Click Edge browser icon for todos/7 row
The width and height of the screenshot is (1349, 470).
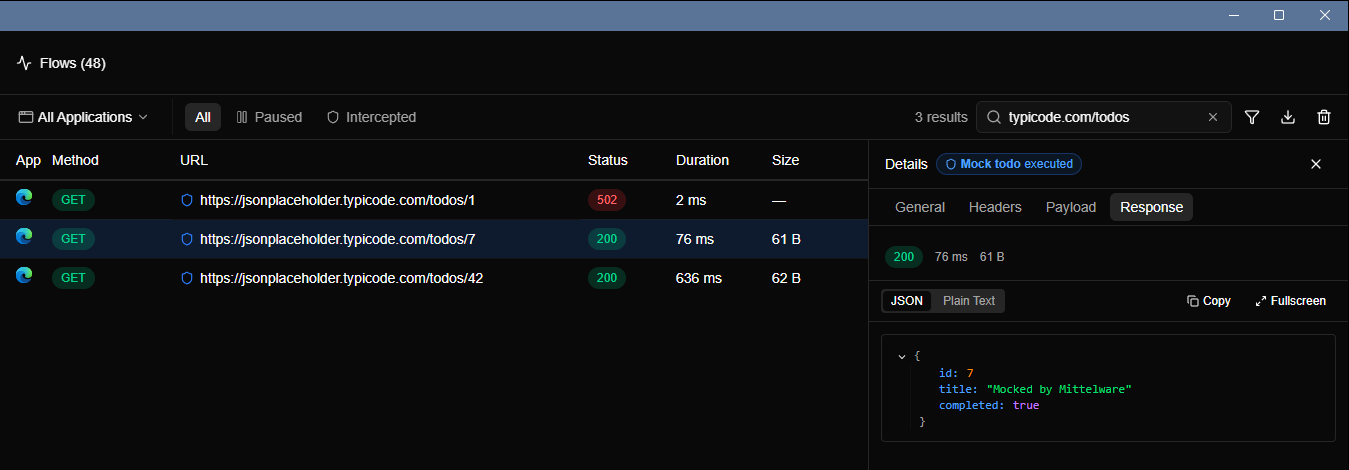click(x=24, y=237)
